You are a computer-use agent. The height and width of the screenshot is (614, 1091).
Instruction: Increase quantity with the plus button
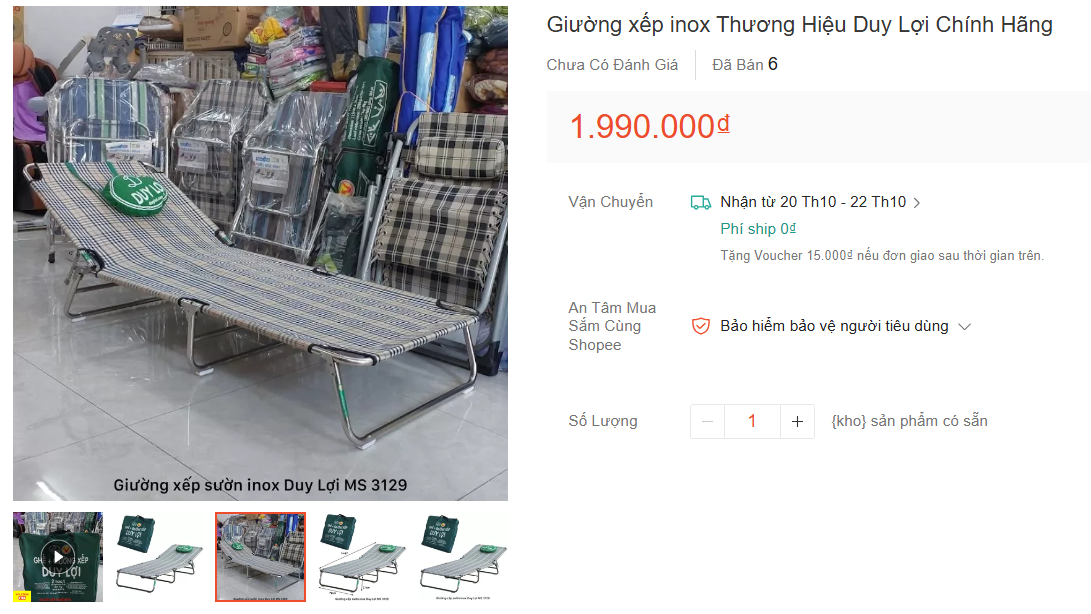797,421
